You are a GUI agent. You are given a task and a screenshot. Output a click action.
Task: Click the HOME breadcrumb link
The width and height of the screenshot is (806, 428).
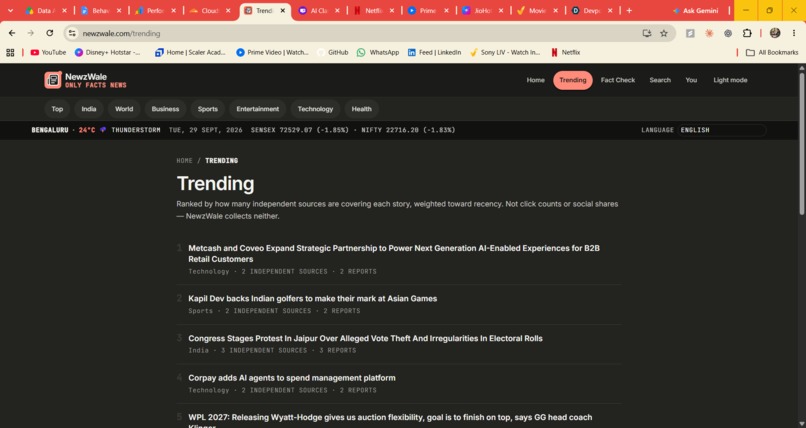pos(184,161)
